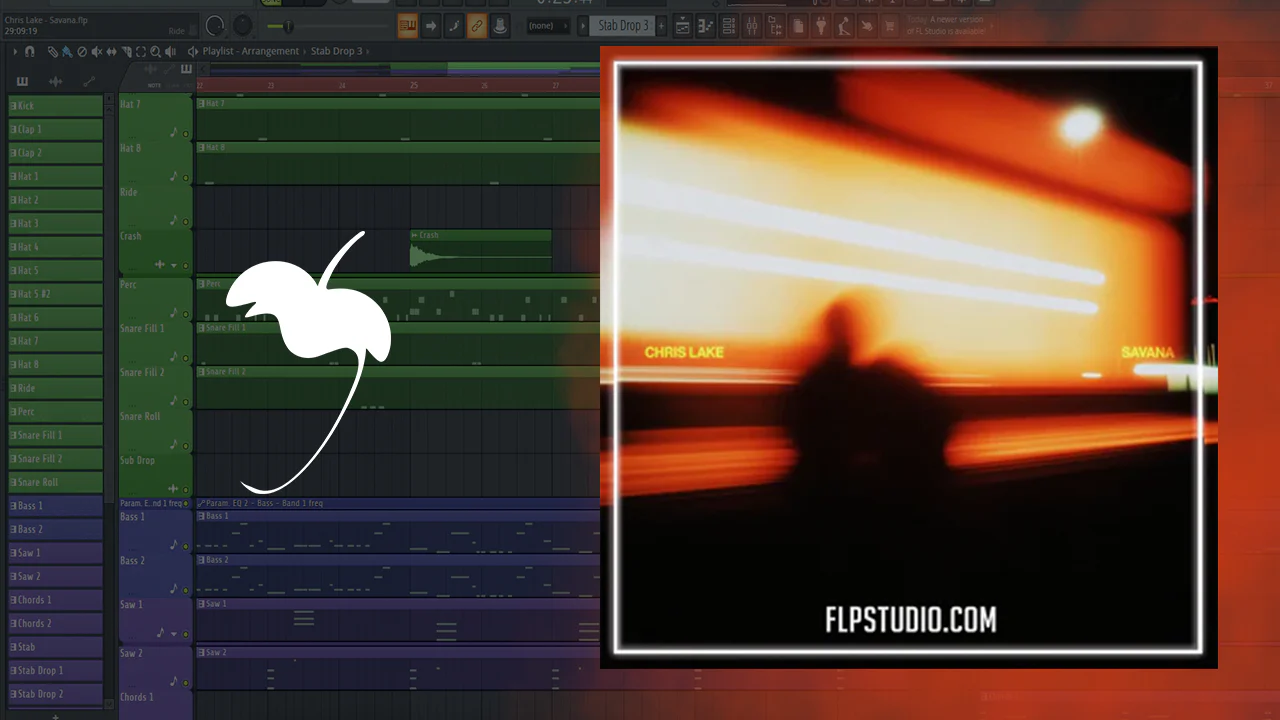Show pattern clips tab in picker panel

(x=23, y=81)
